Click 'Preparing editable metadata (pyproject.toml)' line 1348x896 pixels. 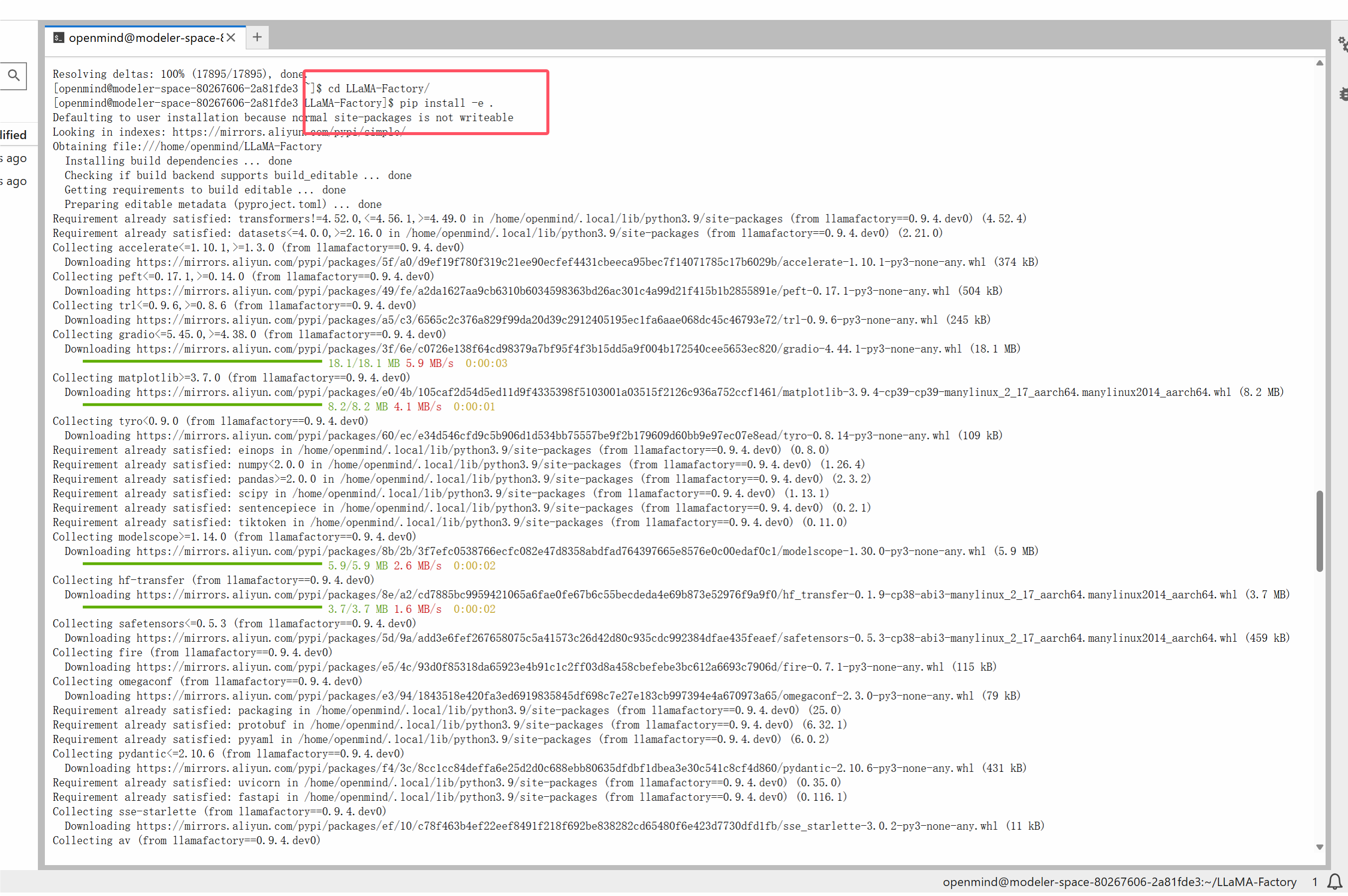click(223, 204)
